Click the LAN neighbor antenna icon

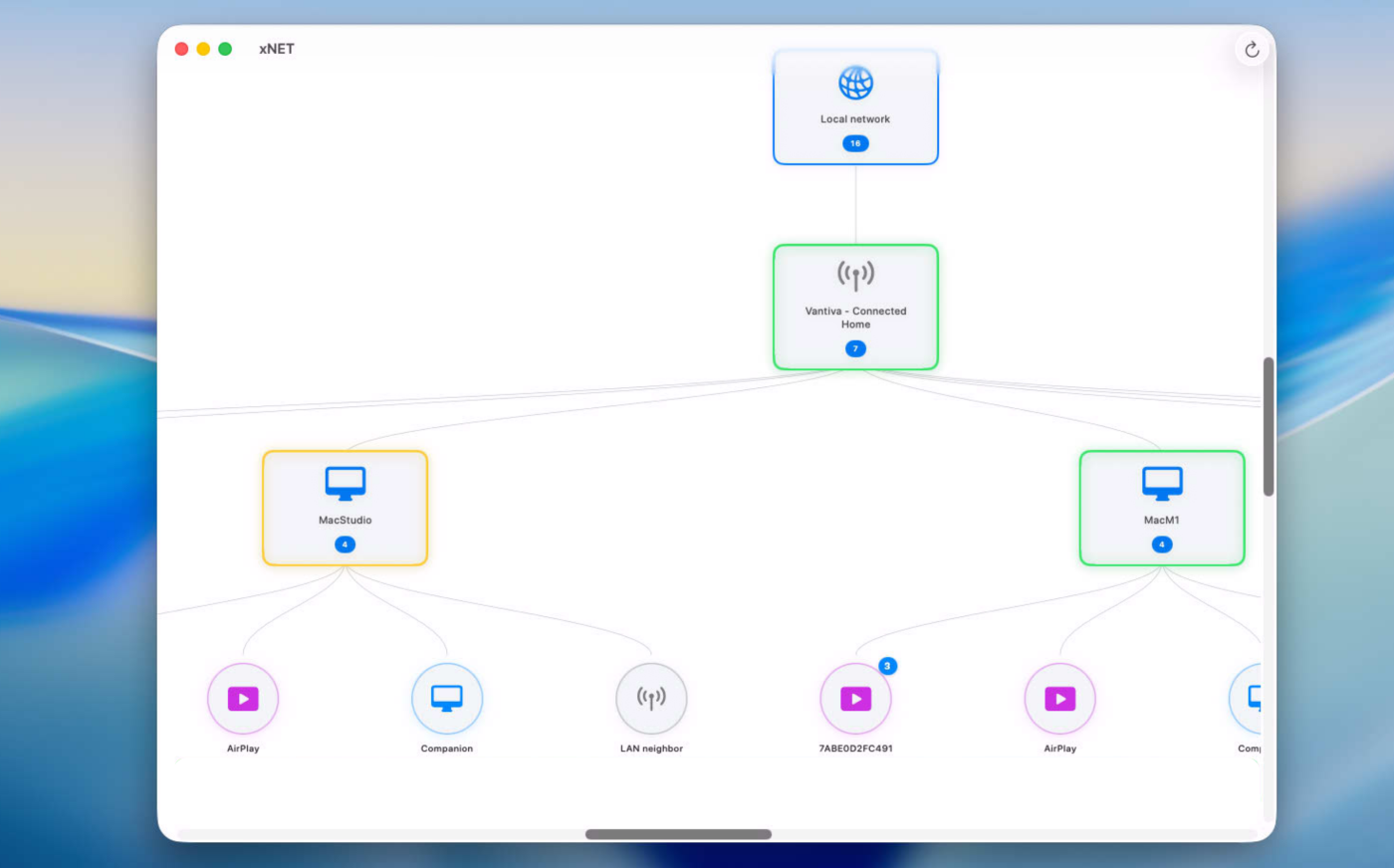(651, 699)
